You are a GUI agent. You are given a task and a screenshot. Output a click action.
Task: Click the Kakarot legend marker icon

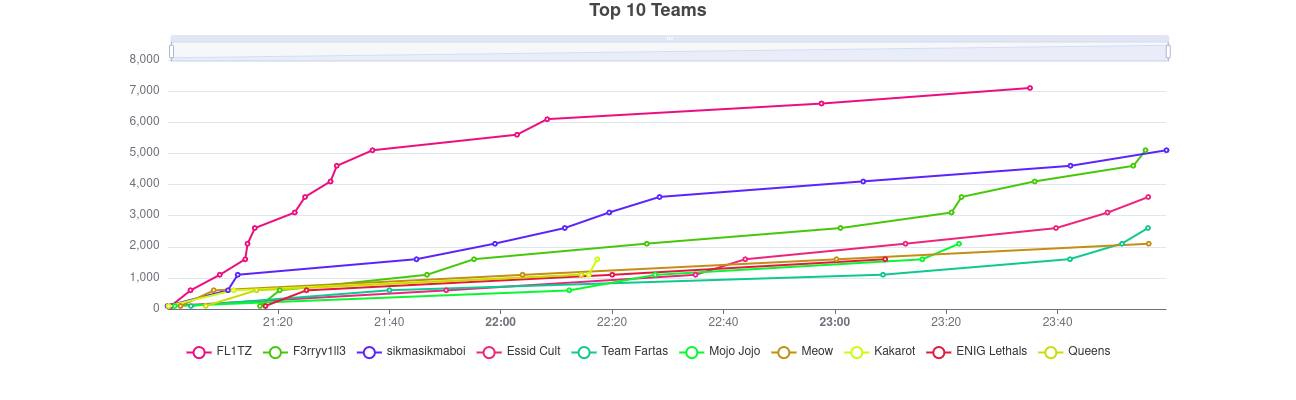pos(857,352)
